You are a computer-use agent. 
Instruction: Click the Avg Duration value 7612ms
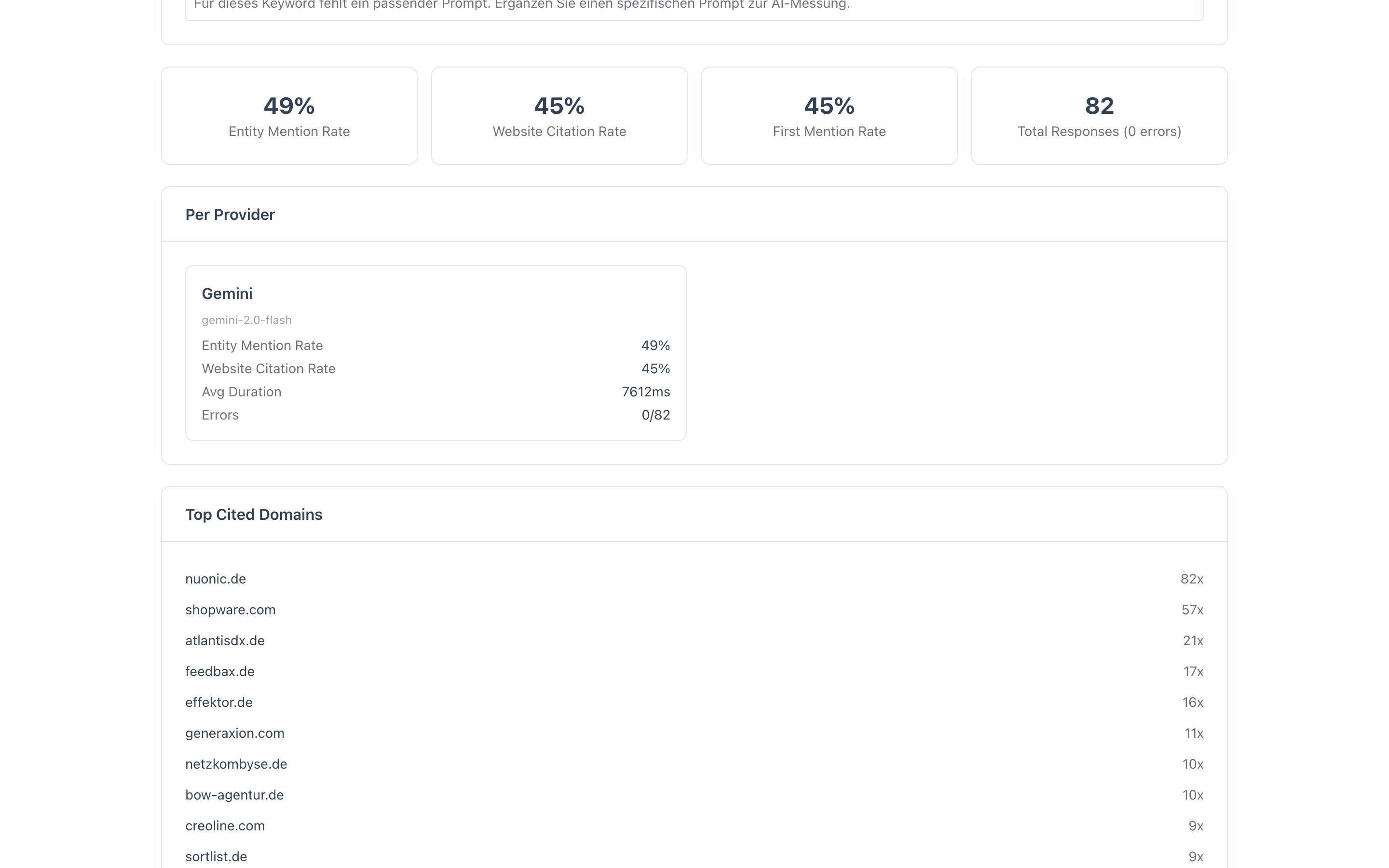[645, 392]
